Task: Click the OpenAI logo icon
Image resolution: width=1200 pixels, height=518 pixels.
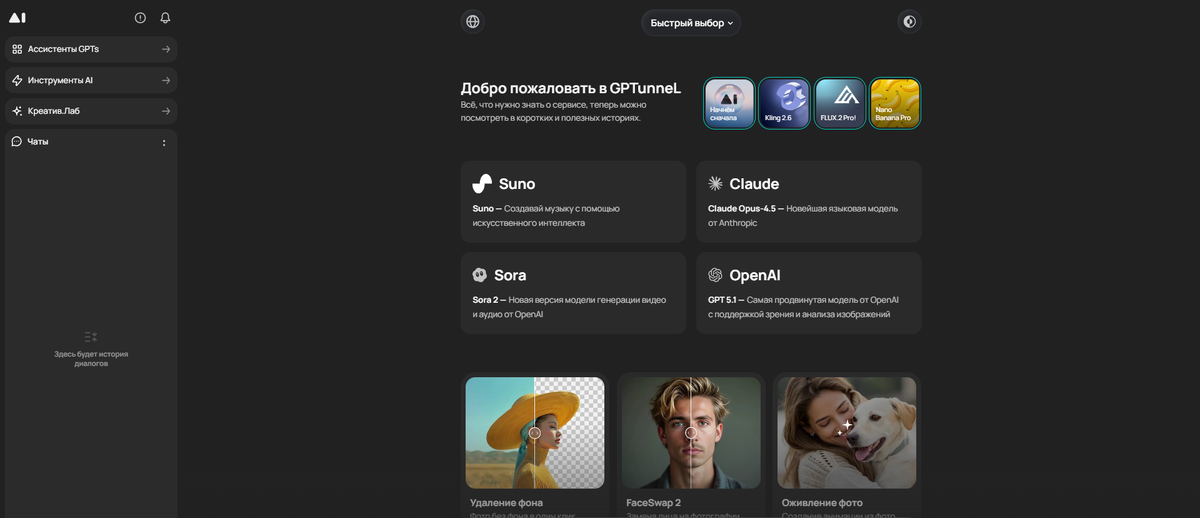Action: tap(715, 275)
